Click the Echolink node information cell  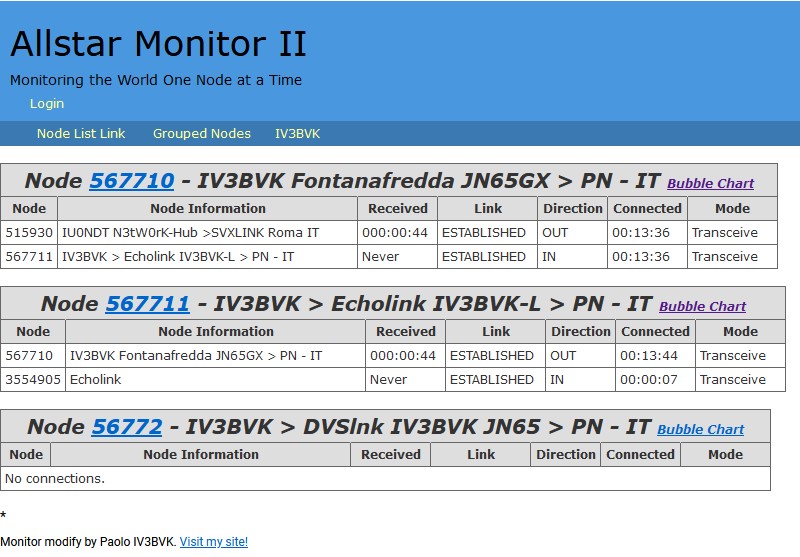tap(216, 379)
